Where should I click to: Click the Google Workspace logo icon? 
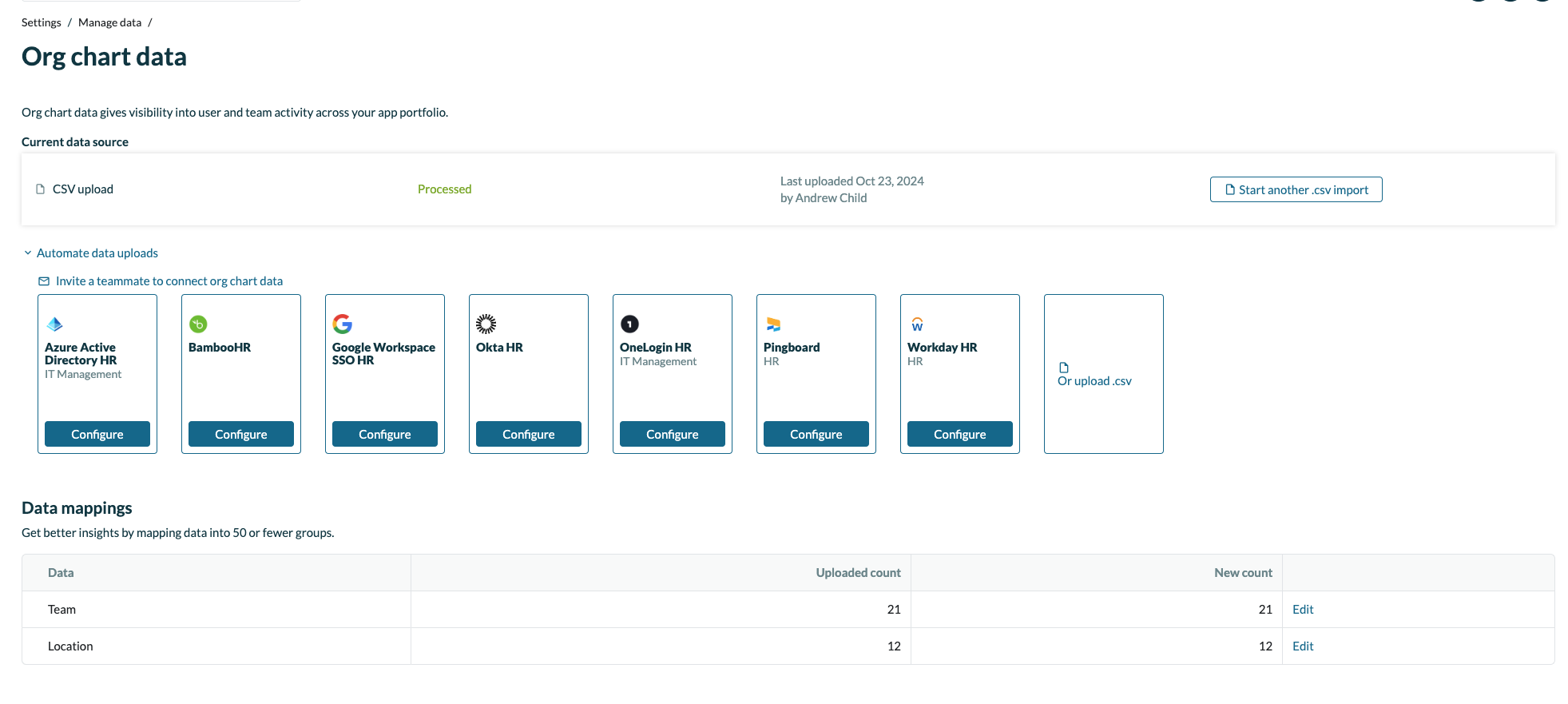point(343,324)
